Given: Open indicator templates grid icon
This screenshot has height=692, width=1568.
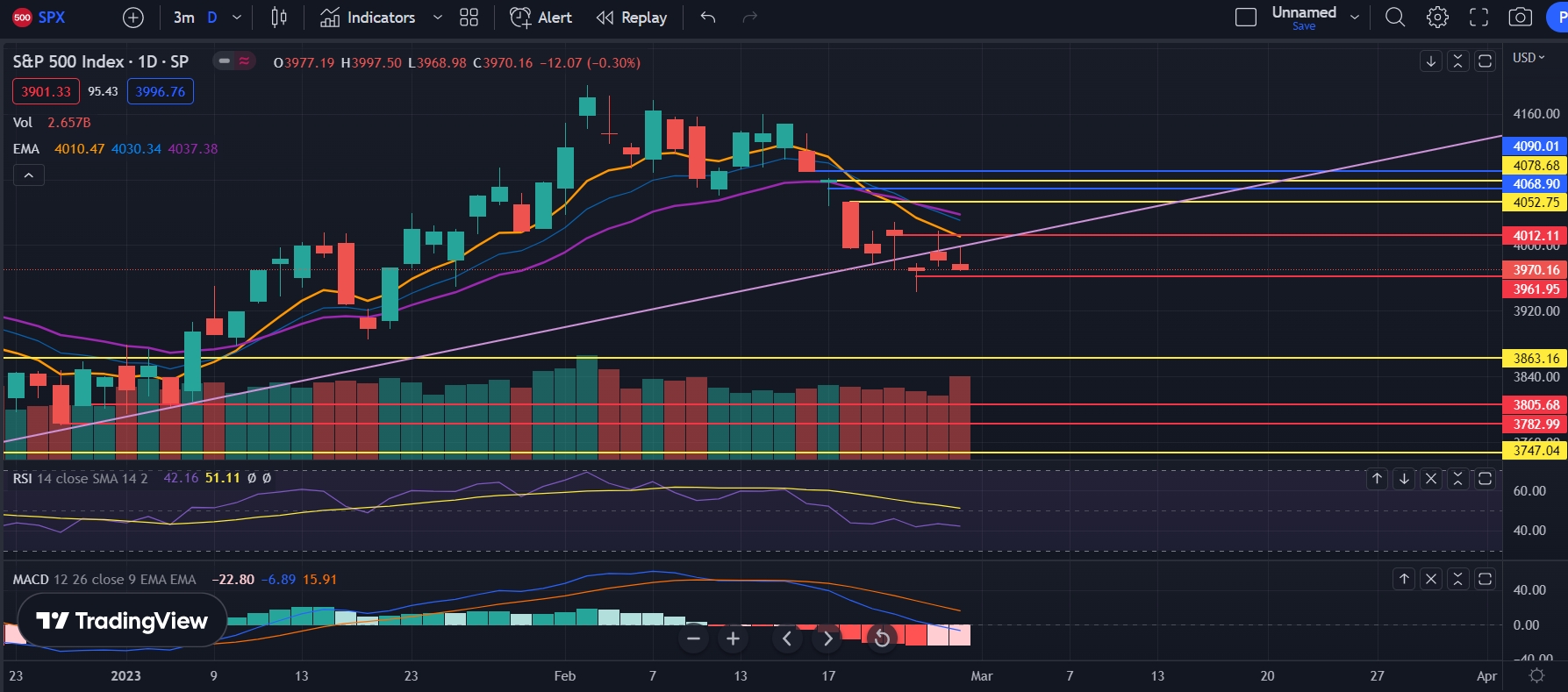Looking at the screenshot, I should click(x=469, y=18).
